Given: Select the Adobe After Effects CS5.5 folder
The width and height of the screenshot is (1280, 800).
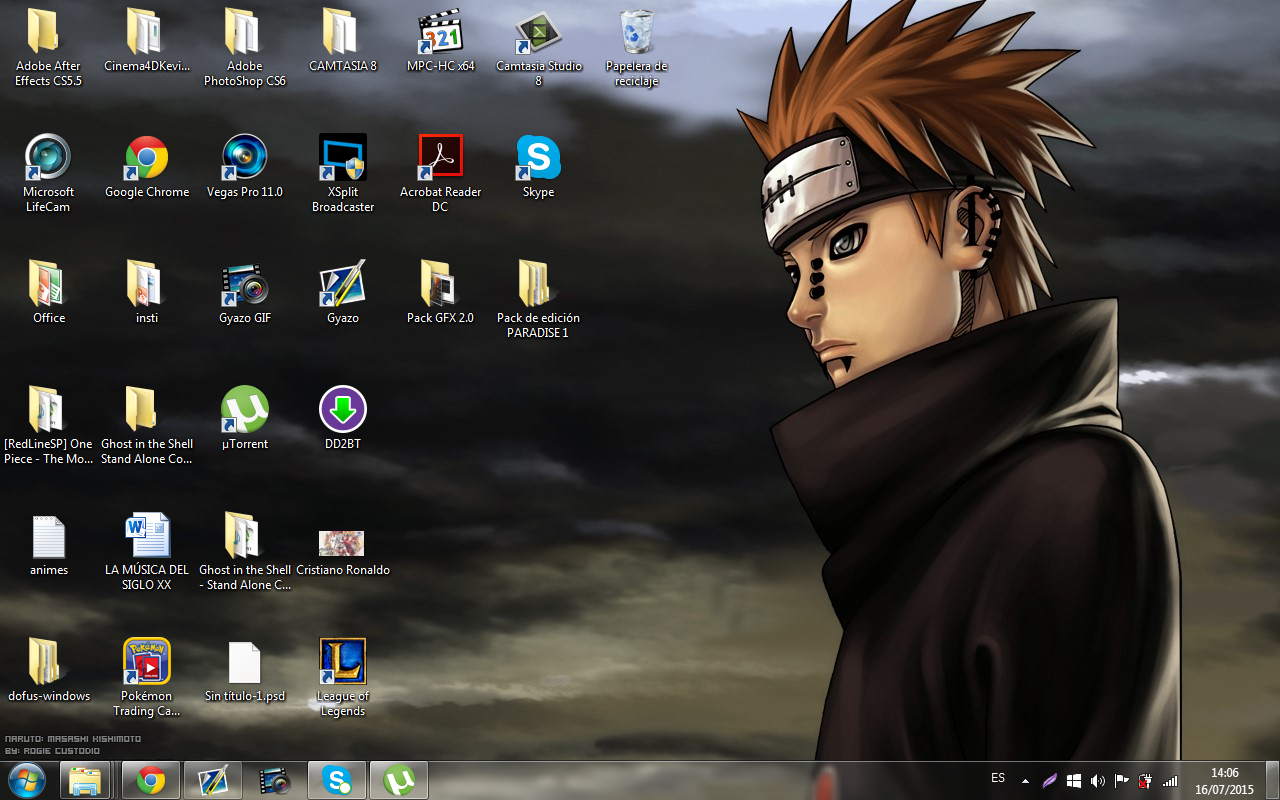Looking at the screenshot, I should click(x=48, y=47).
